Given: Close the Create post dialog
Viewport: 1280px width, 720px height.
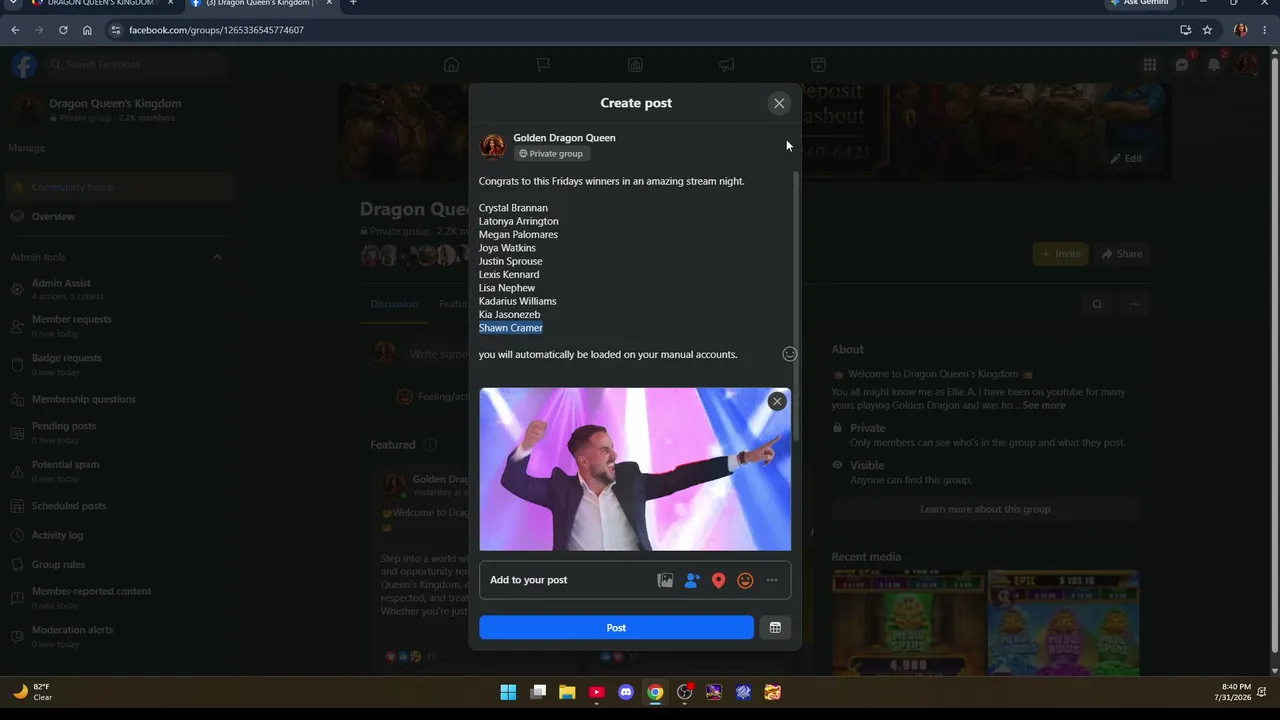Looking at the screenshot, I should click(779, 103).
